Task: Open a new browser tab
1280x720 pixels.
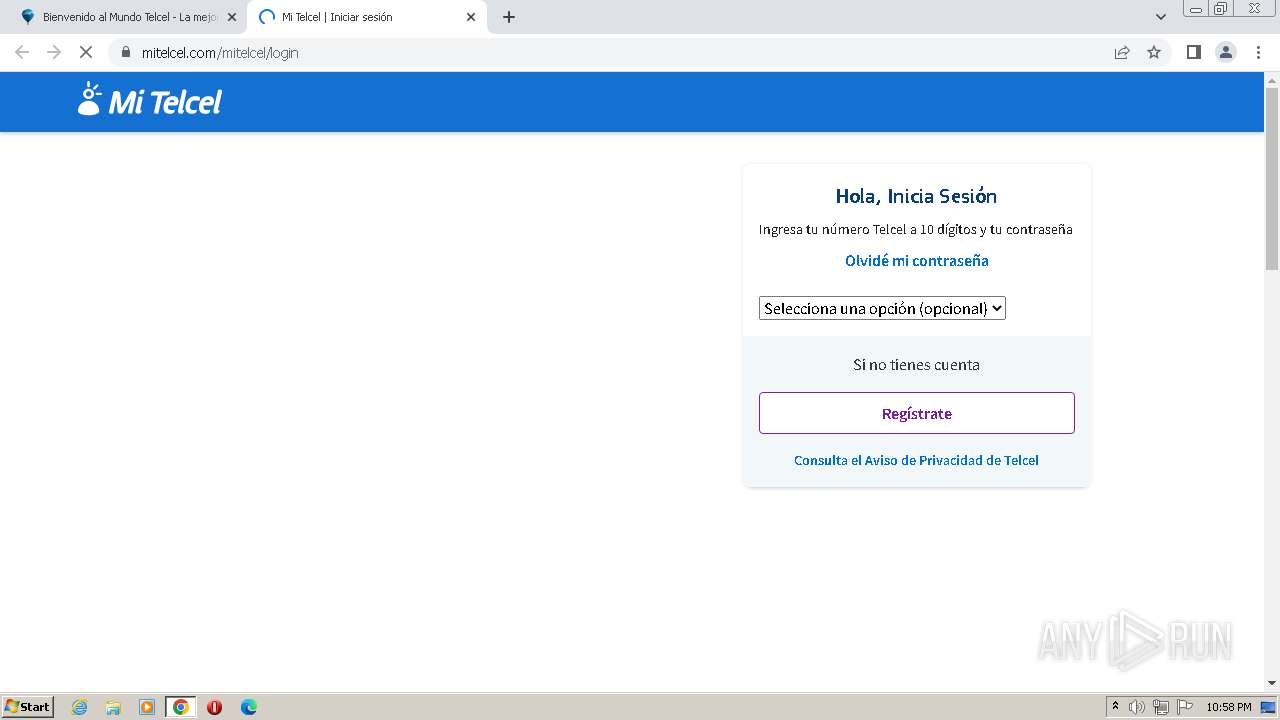Action: pyautogui.click(x=509, y=17)
